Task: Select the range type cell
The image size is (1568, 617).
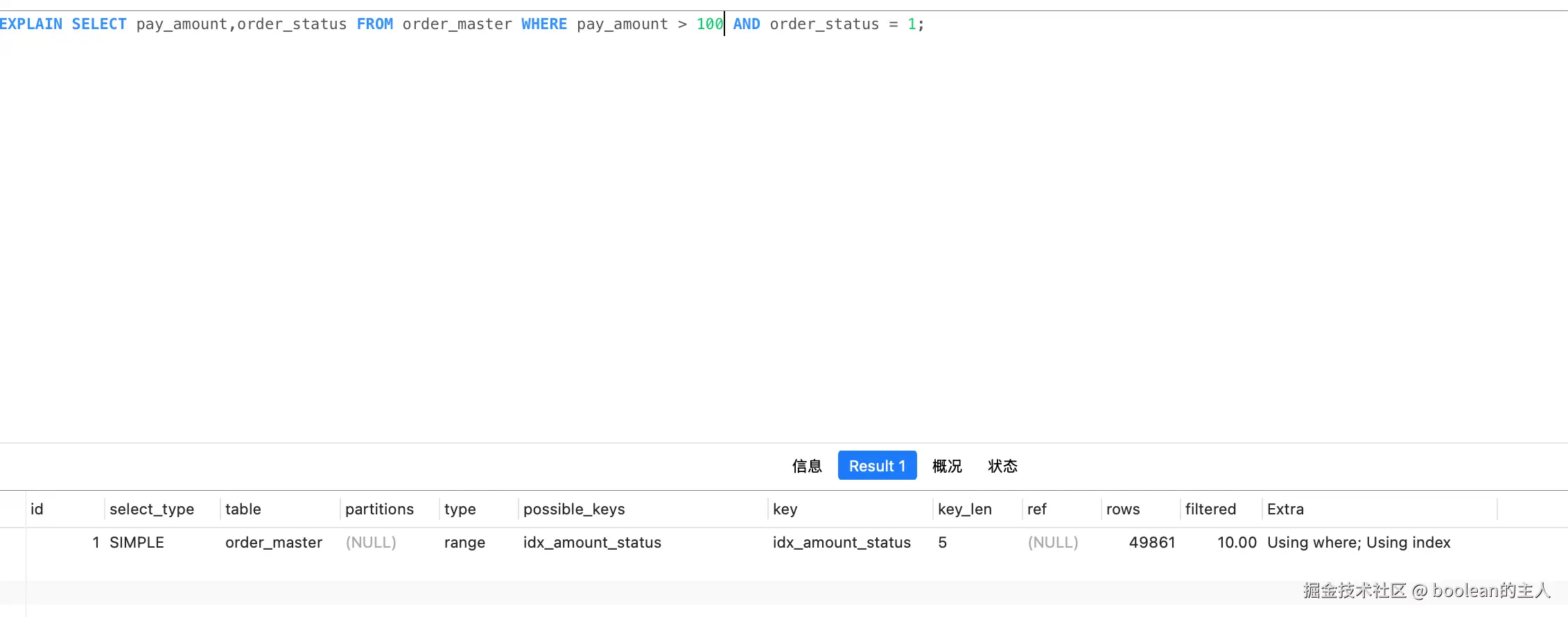Action: click(x=478, y=542)
